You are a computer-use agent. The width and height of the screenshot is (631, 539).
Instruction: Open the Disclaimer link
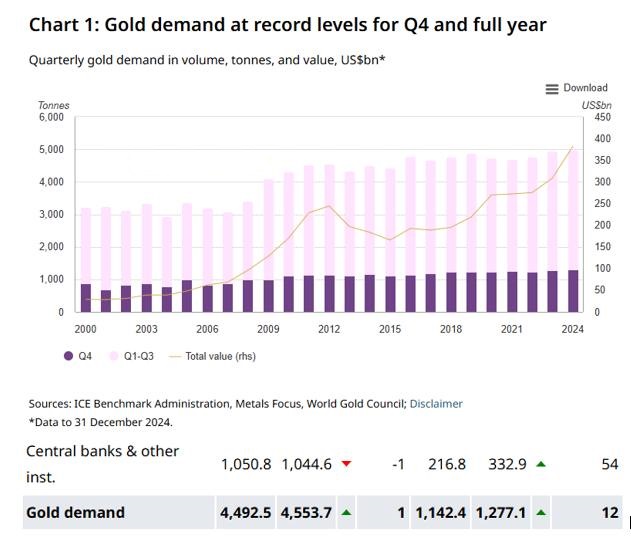pyautogui.click(x=436, y=404)
